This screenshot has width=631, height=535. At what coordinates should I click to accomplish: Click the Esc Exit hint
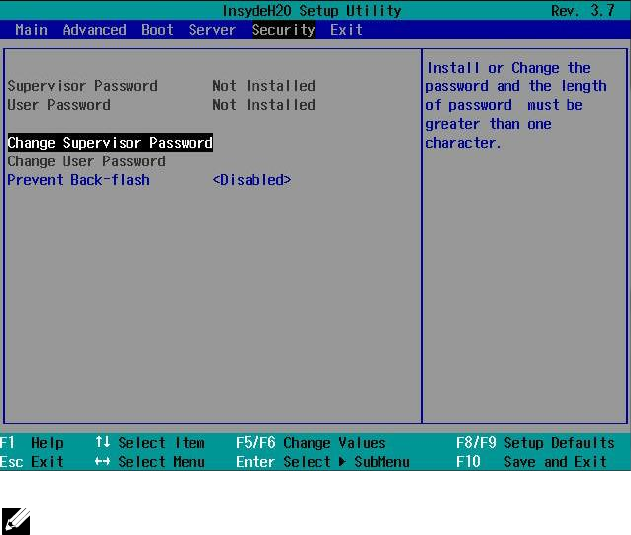(x=32, y=462)
